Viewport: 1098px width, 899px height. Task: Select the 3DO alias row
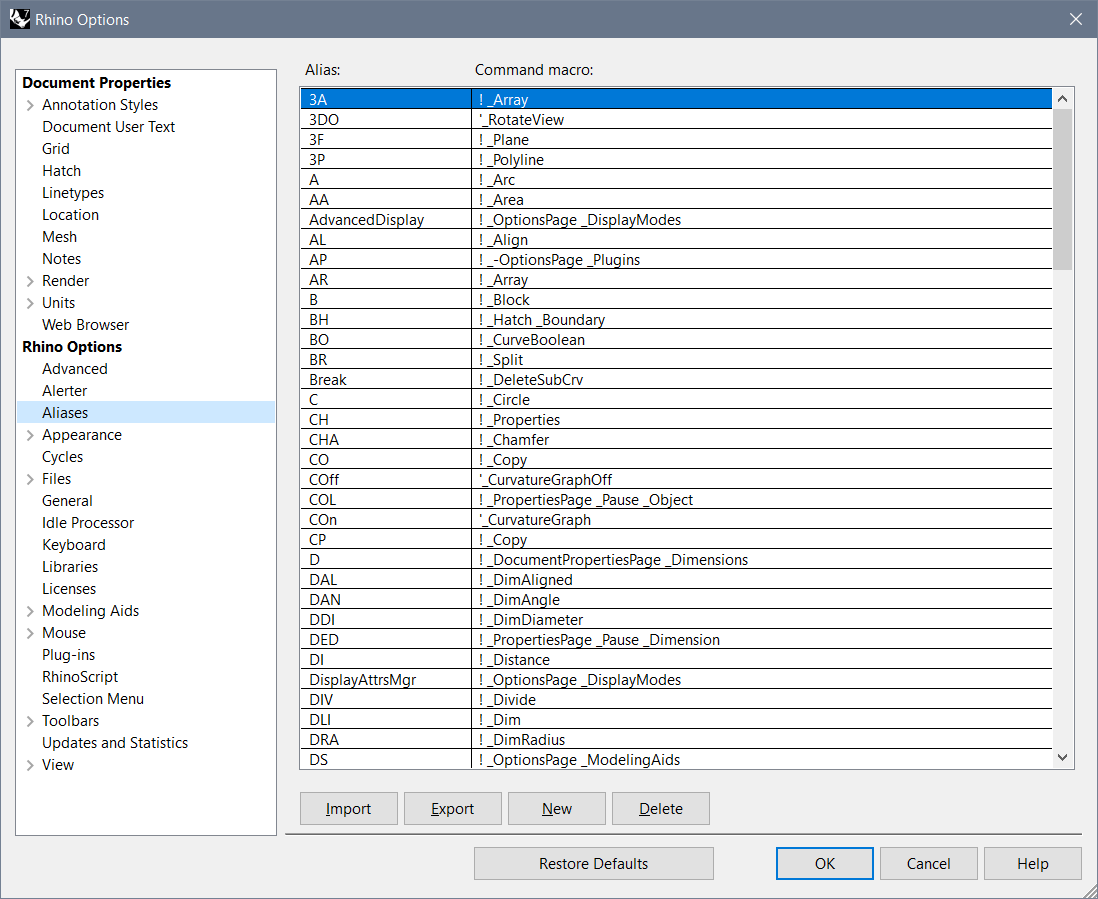click(x=386, y=120)
